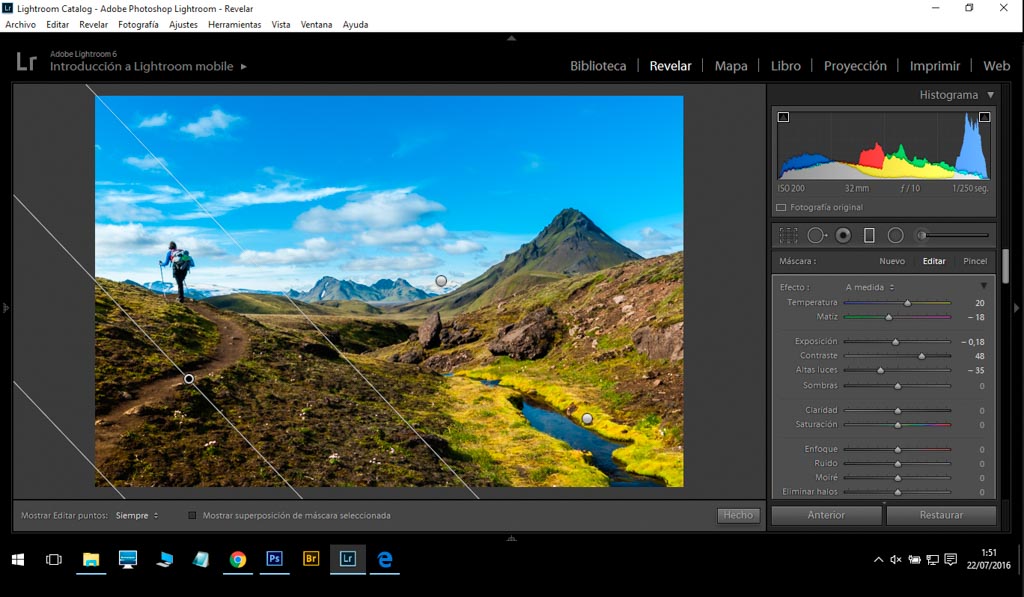1024x597 pixels.
Task: Switch to the Biblioteca module
Action: coord(598,66)
